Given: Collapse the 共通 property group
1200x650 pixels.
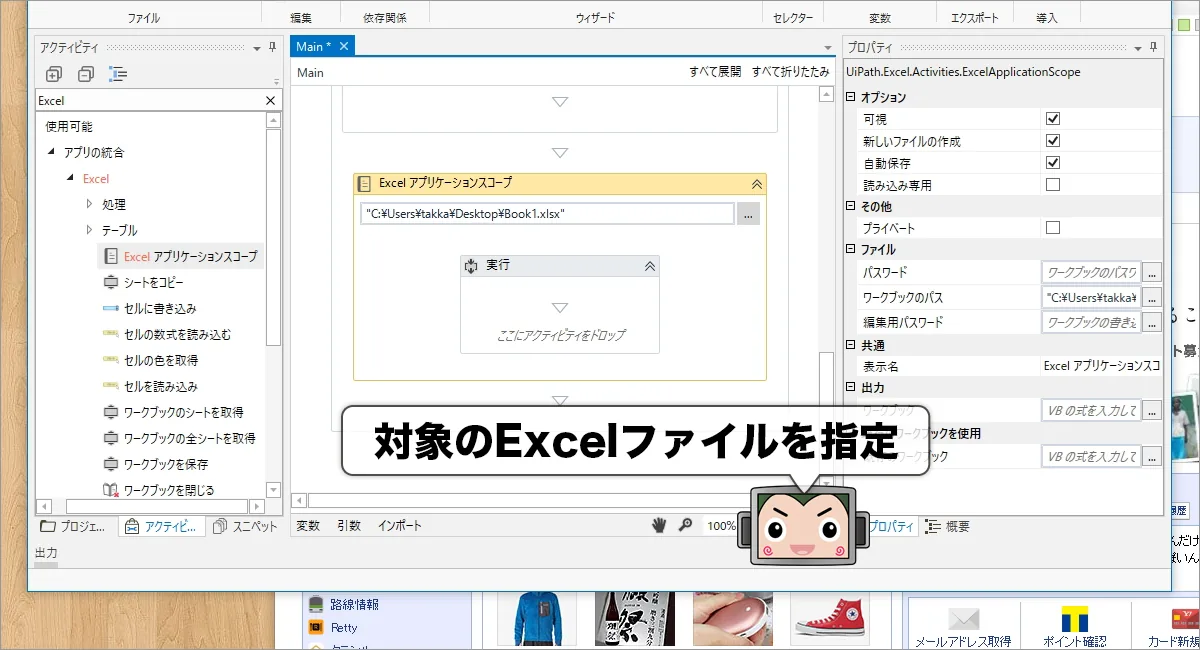Looking at the screenshot, I should (851, 345).
